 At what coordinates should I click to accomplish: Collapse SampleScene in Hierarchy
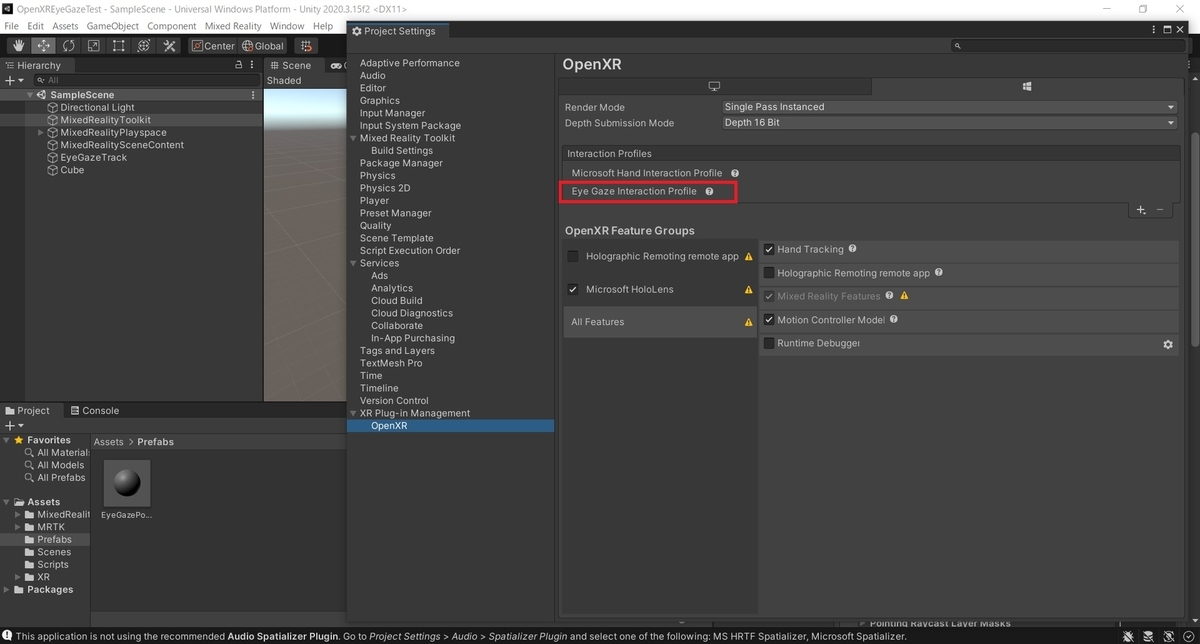pos(30,95)
